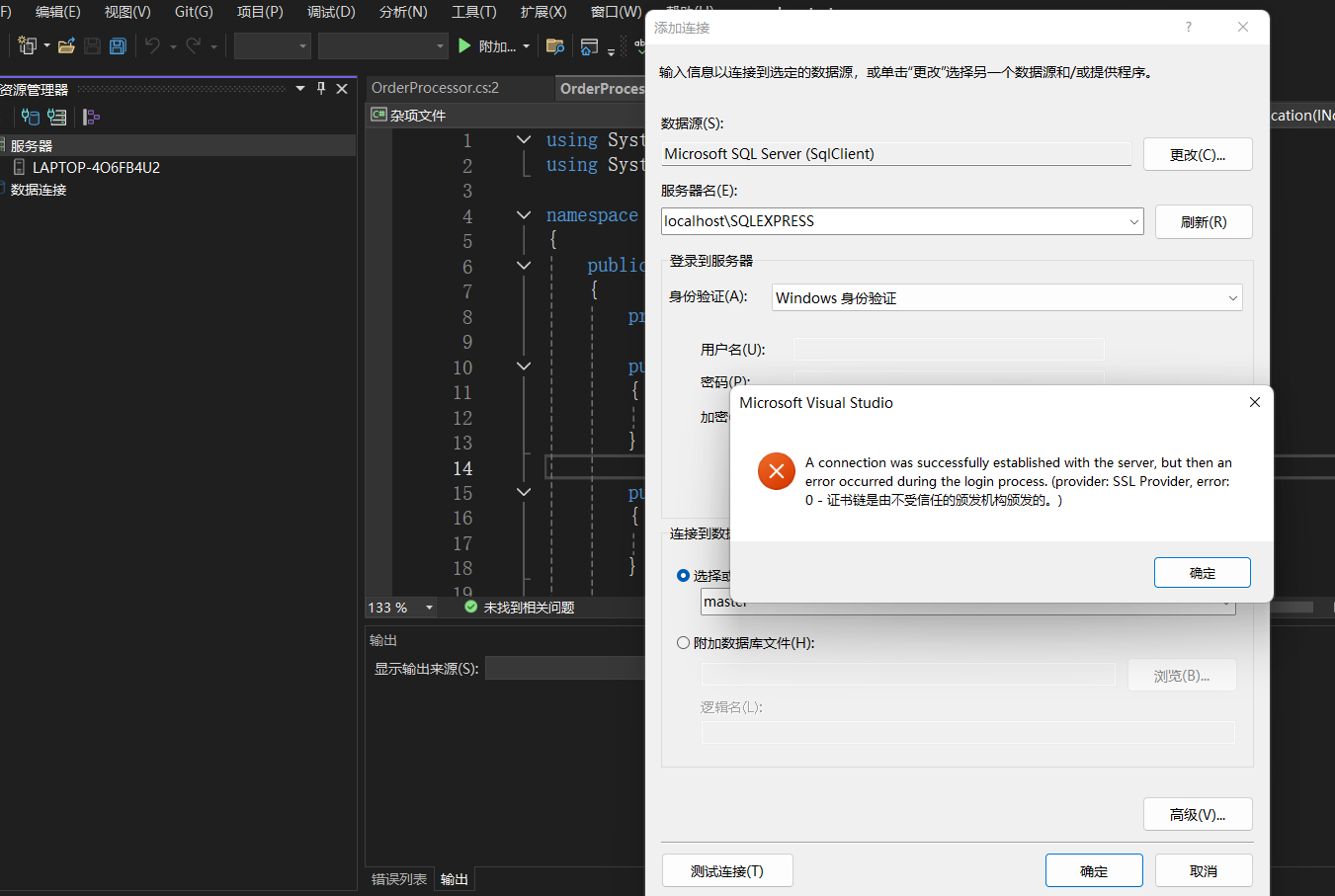1335x896 pixels.
Task: Open the 工具(T) menu
Action: [x=474, y=12]
